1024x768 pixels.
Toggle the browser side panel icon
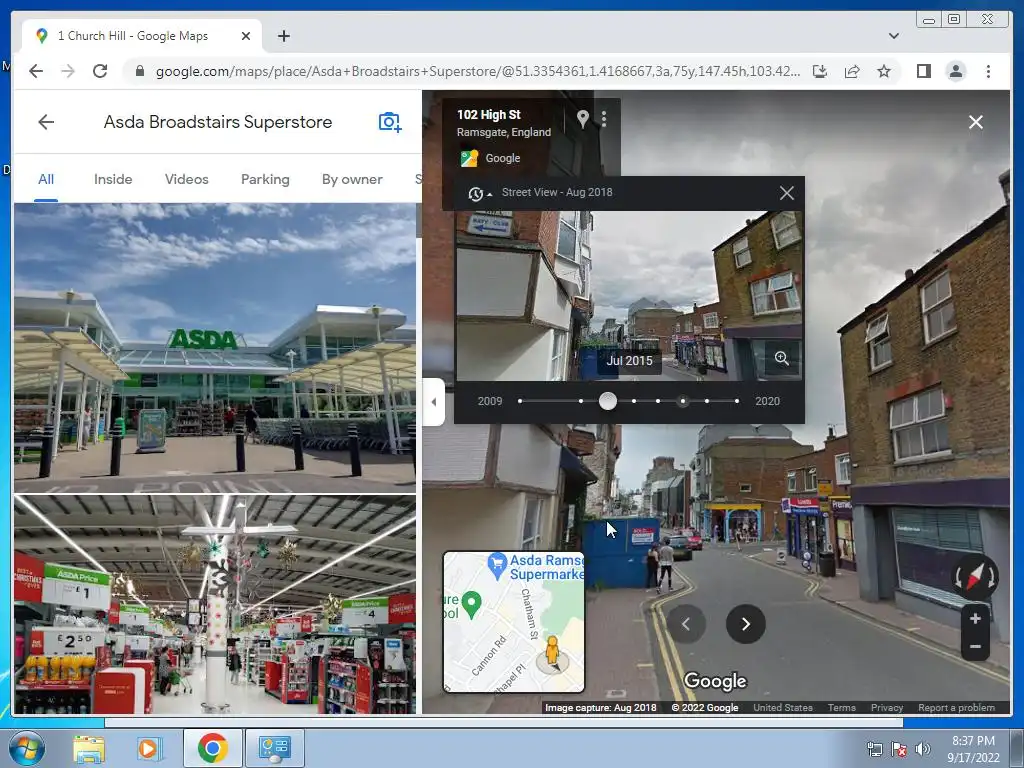(923, 71)
